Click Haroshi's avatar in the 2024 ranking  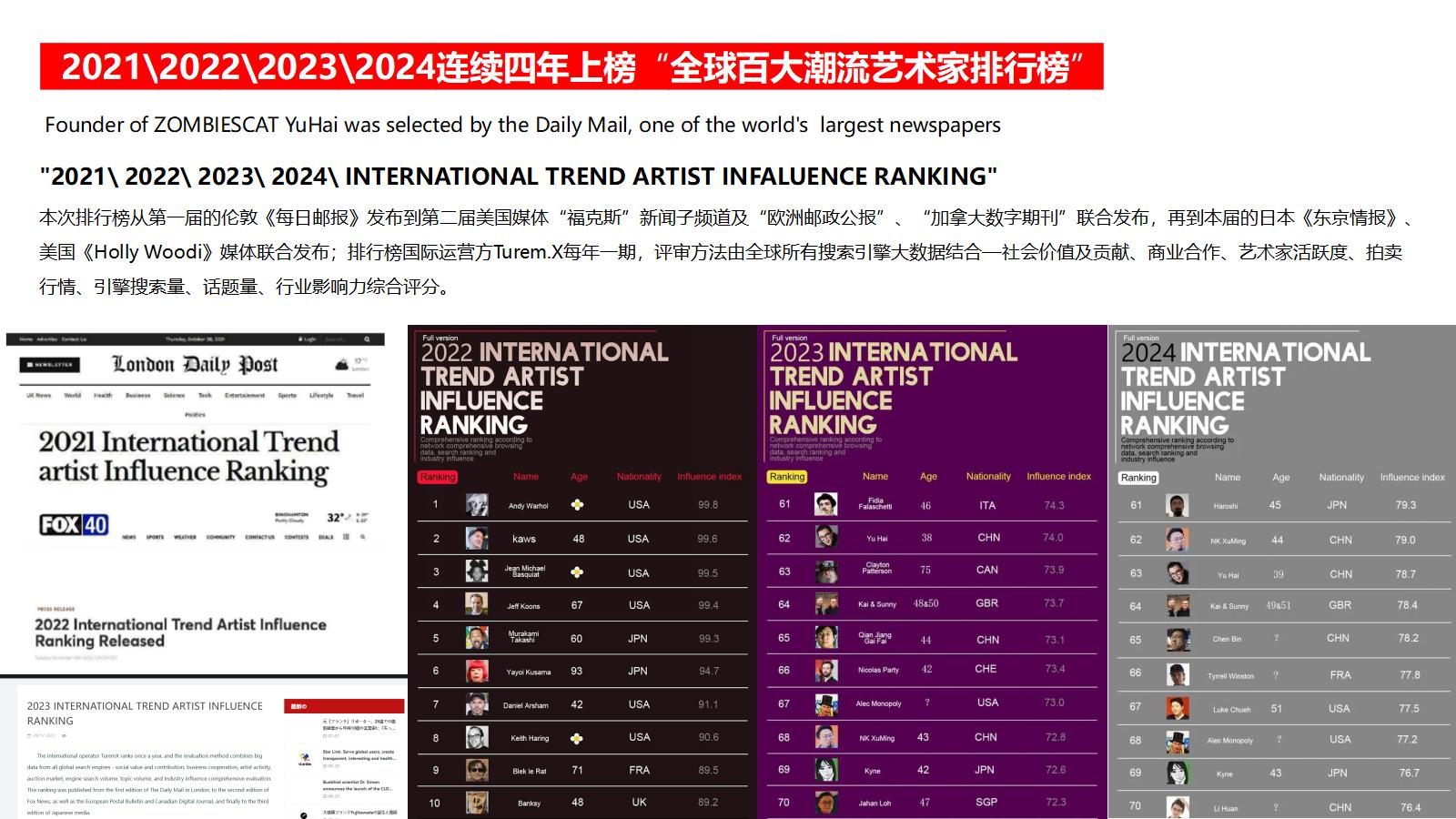[1178, 505]
